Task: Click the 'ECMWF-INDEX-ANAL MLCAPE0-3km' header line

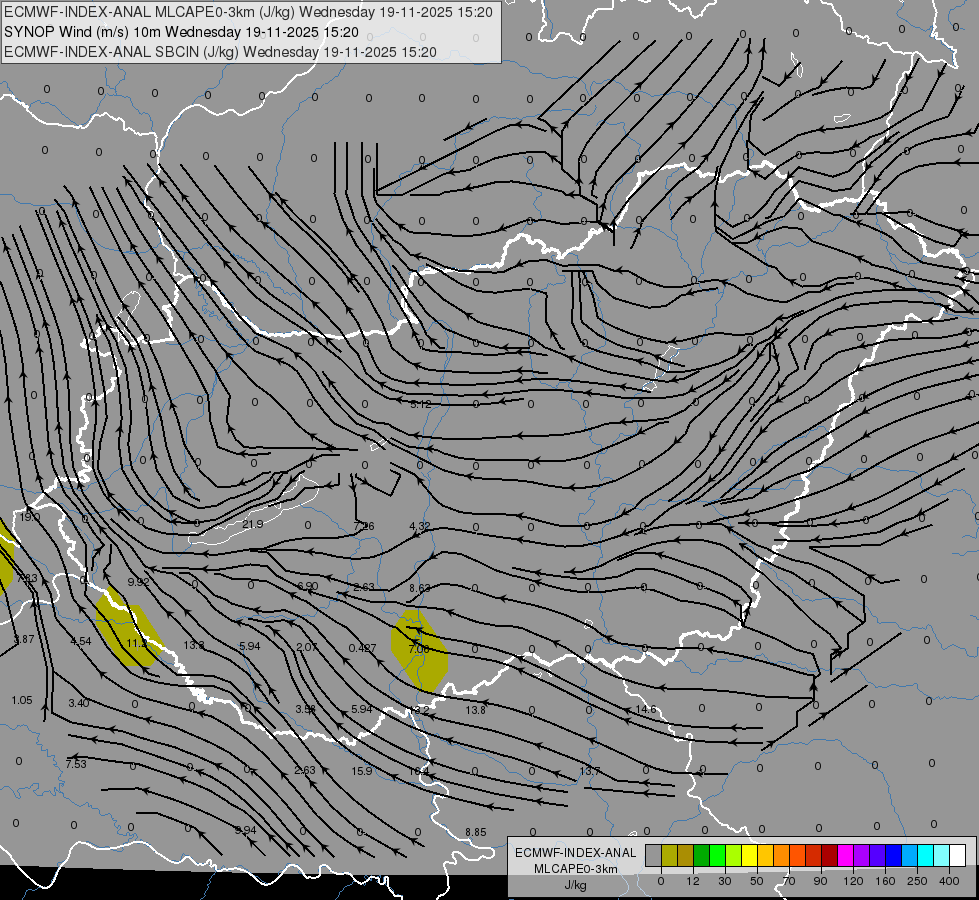Action: (248, 12)
